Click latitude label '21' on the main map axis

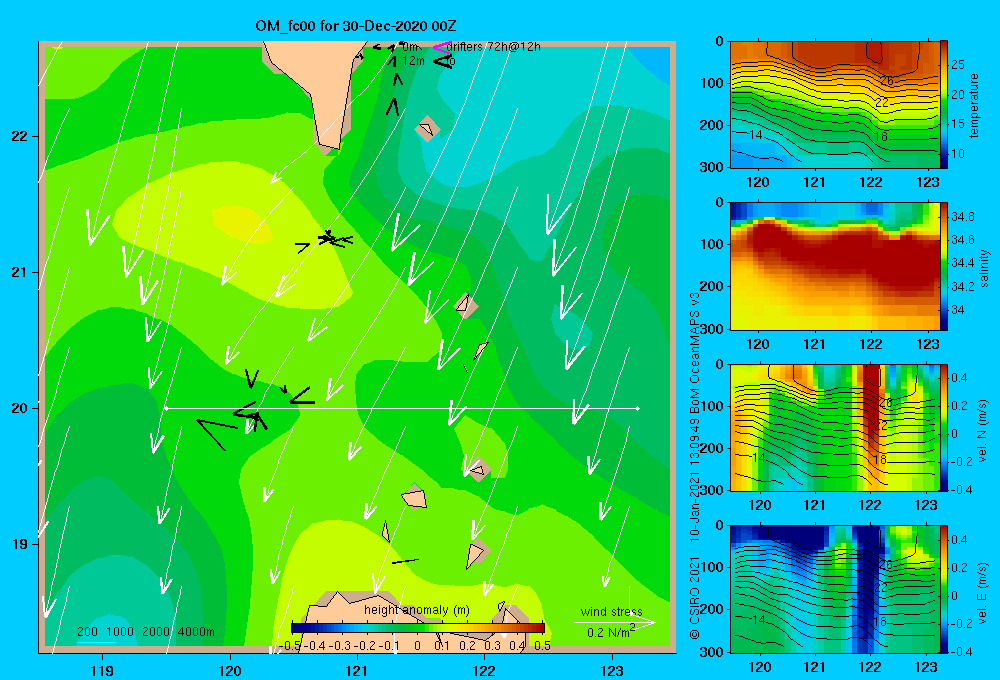point(20,272)
